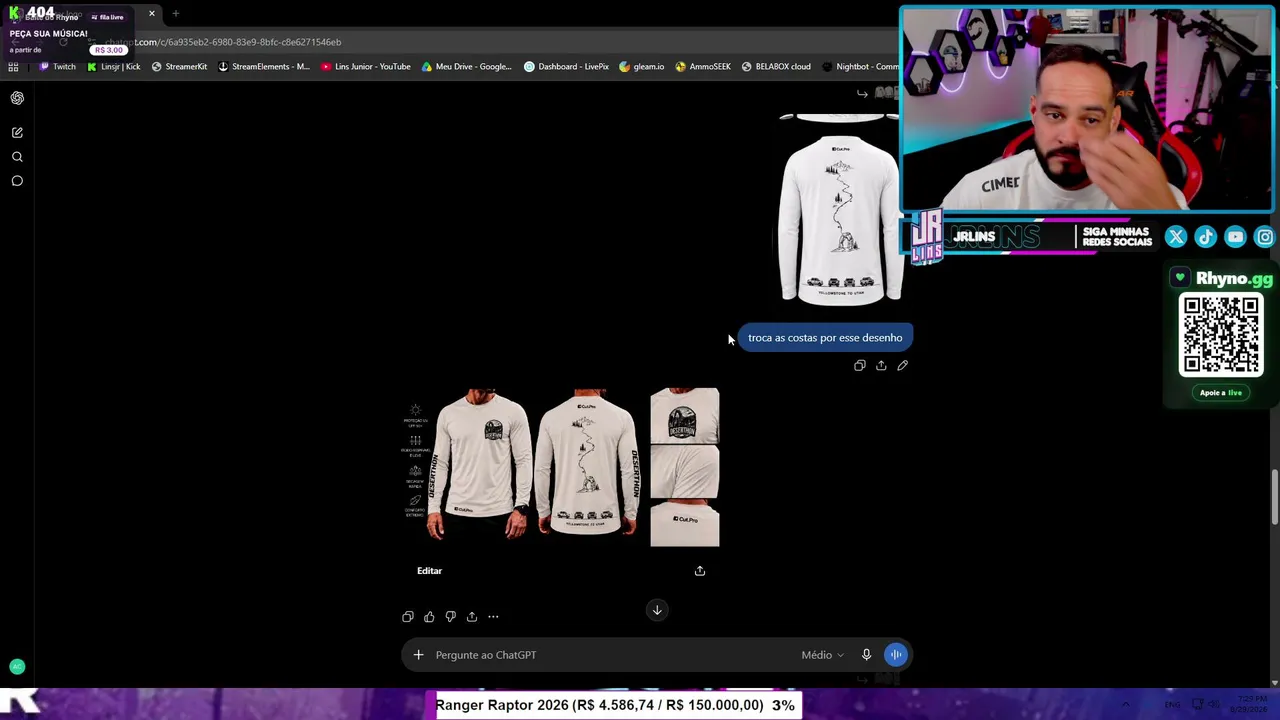Open the Dashboard - LivePix bookmark

click(567, 67)
